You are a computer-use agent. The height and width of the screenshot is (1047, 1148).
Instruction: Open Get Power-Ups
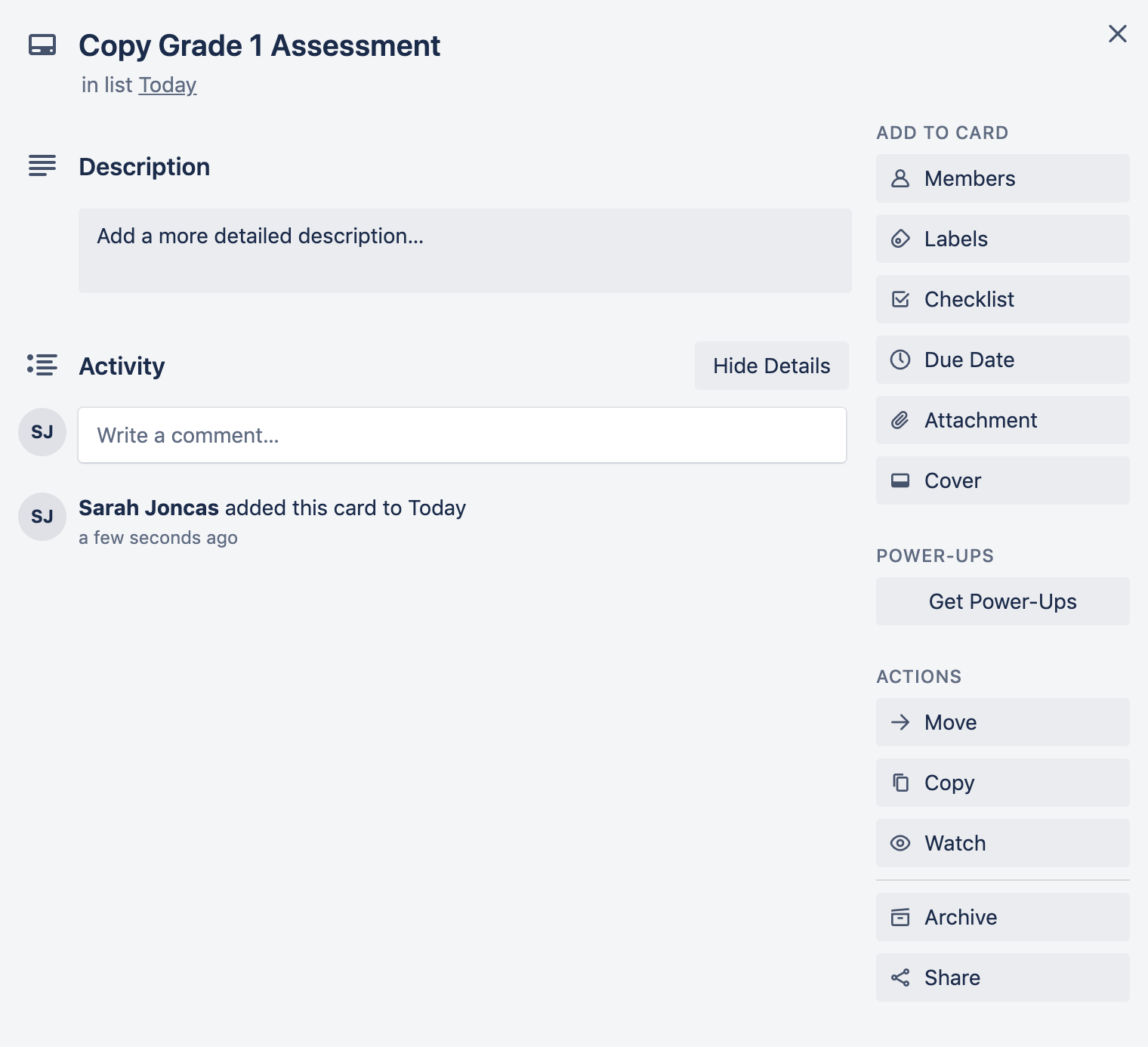(x=1002, y=601)
